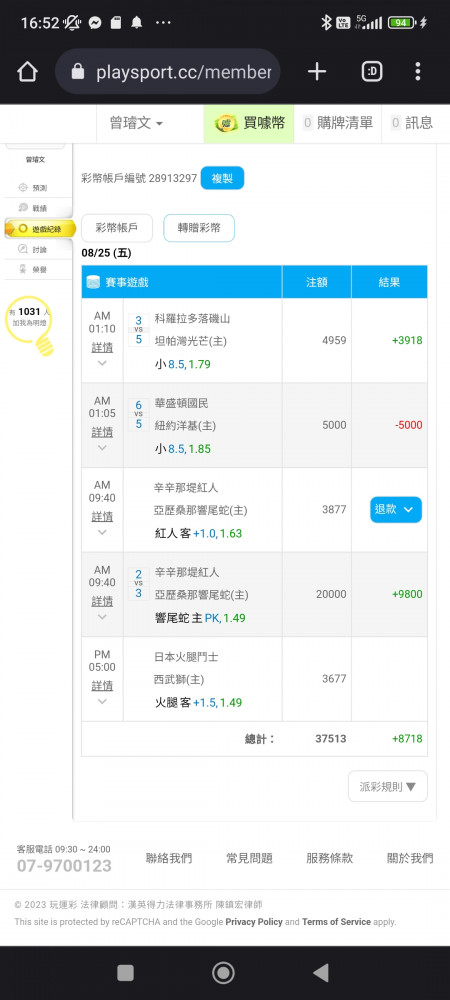Image resolution: width=450 pixels, height=1000 pixels.
Task: Open the tab switcher icon
Action: (x=372, y=72)
